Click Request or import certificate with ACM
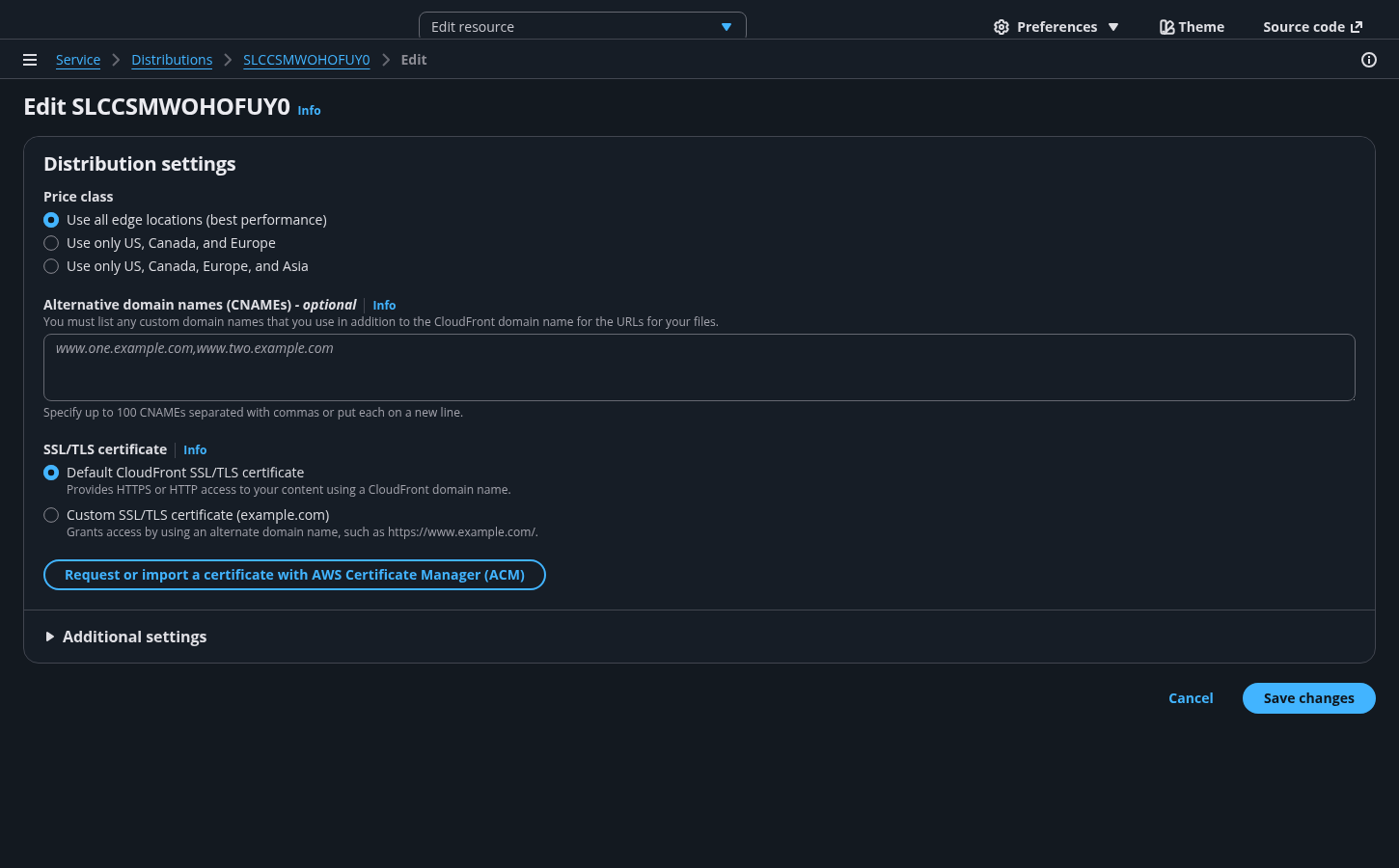This screenshot has height=868, width=1399. click(x=294, y=575)
